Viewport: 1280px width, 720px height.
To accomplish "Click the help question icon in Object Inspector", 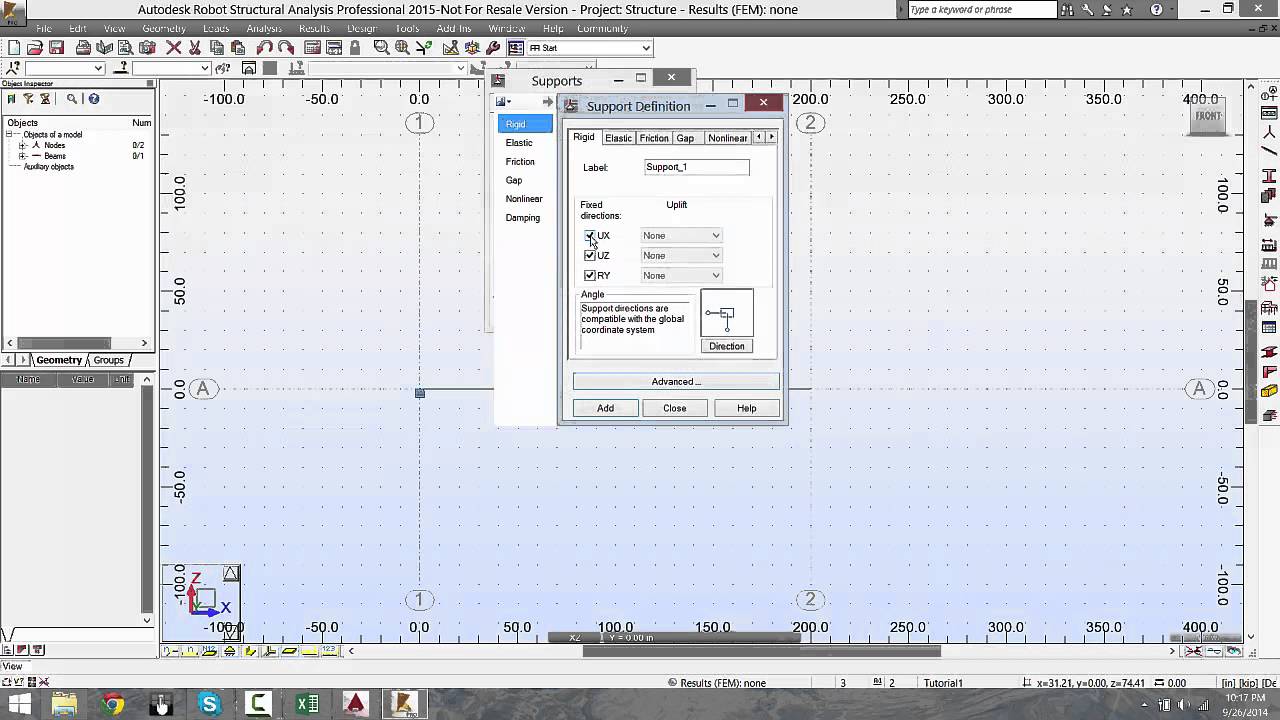I will tap(94, 99).
